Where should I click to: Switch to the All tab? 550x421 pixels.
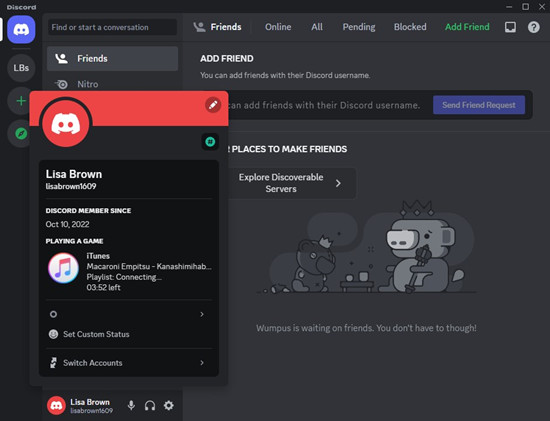point(317,27)
